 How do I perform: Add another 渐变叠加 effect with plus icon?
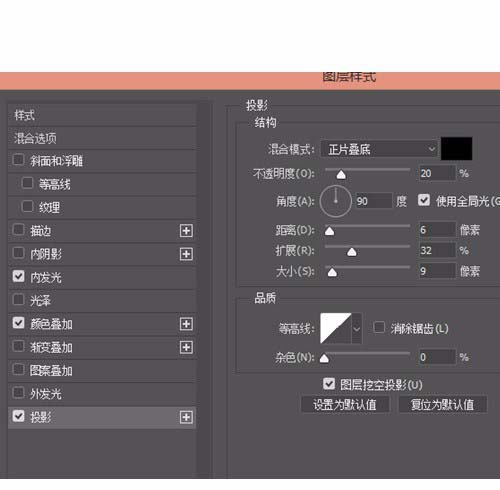point(186,347)
